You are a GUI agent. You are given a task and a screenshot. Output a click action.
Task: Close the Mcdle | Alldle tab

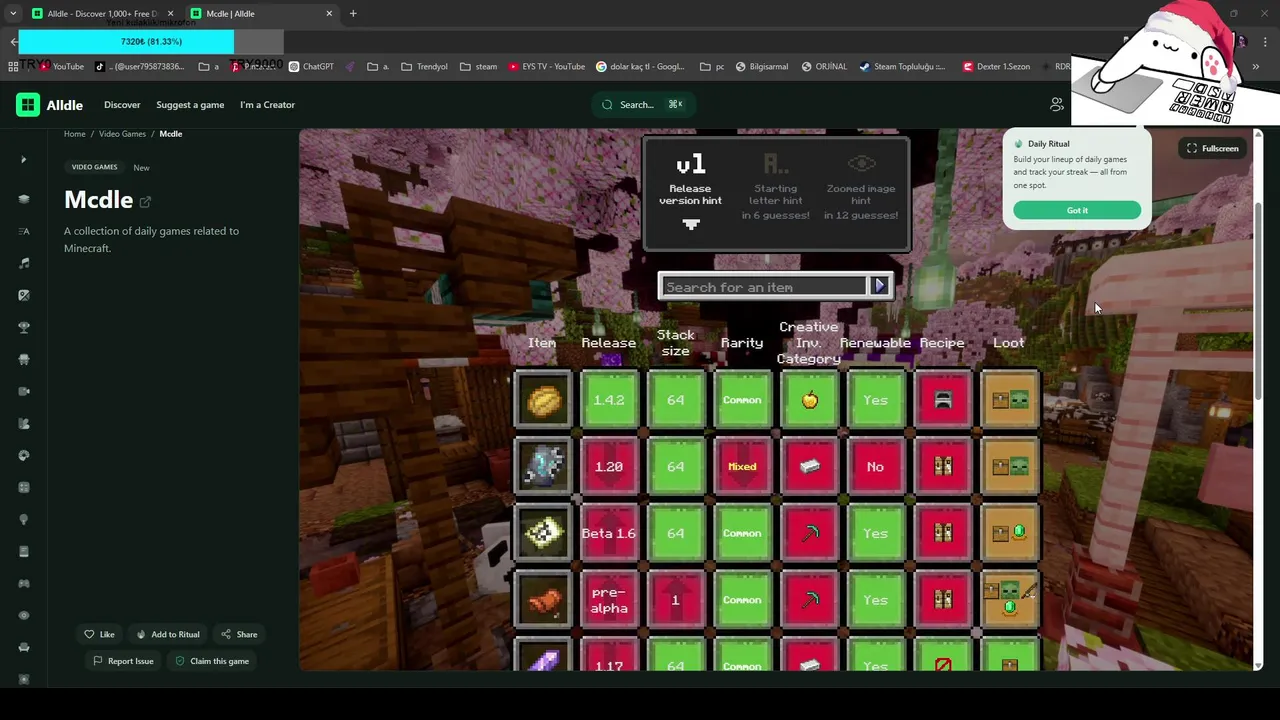point(329,14)
